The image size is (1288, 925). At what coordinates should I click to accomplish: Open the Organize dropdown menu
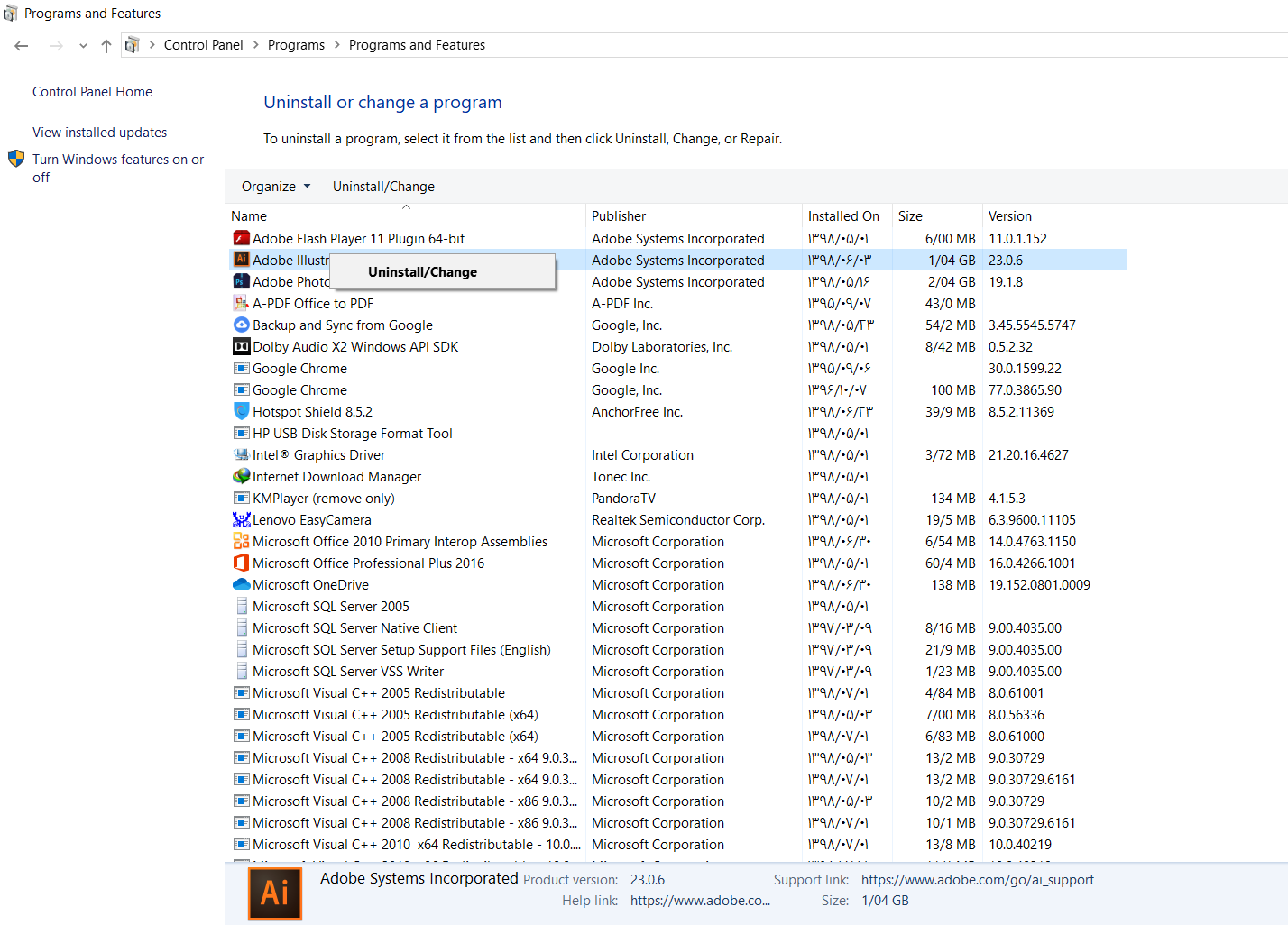point(275,187)
